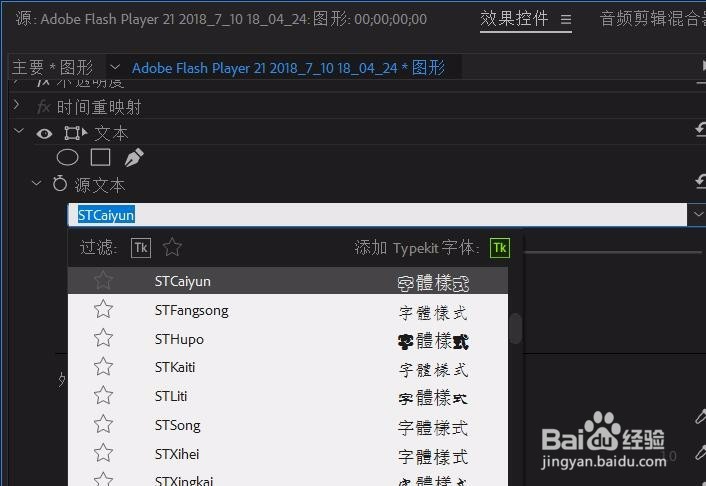Image resolution: width=706 pixels, height=486 pixels.
Task: Reset the 文本 effect parameters
Action: [x=701, y=130]
